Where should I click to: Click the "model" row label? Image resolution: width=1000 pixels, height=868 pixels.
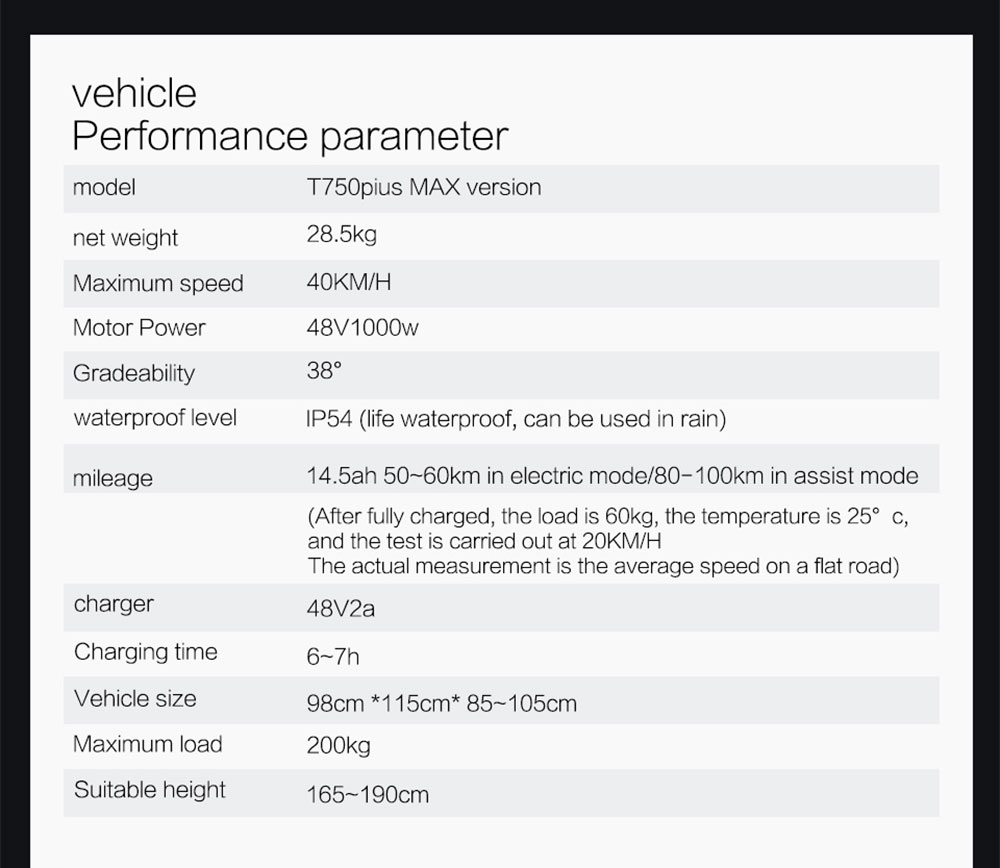tap(104, 188)
